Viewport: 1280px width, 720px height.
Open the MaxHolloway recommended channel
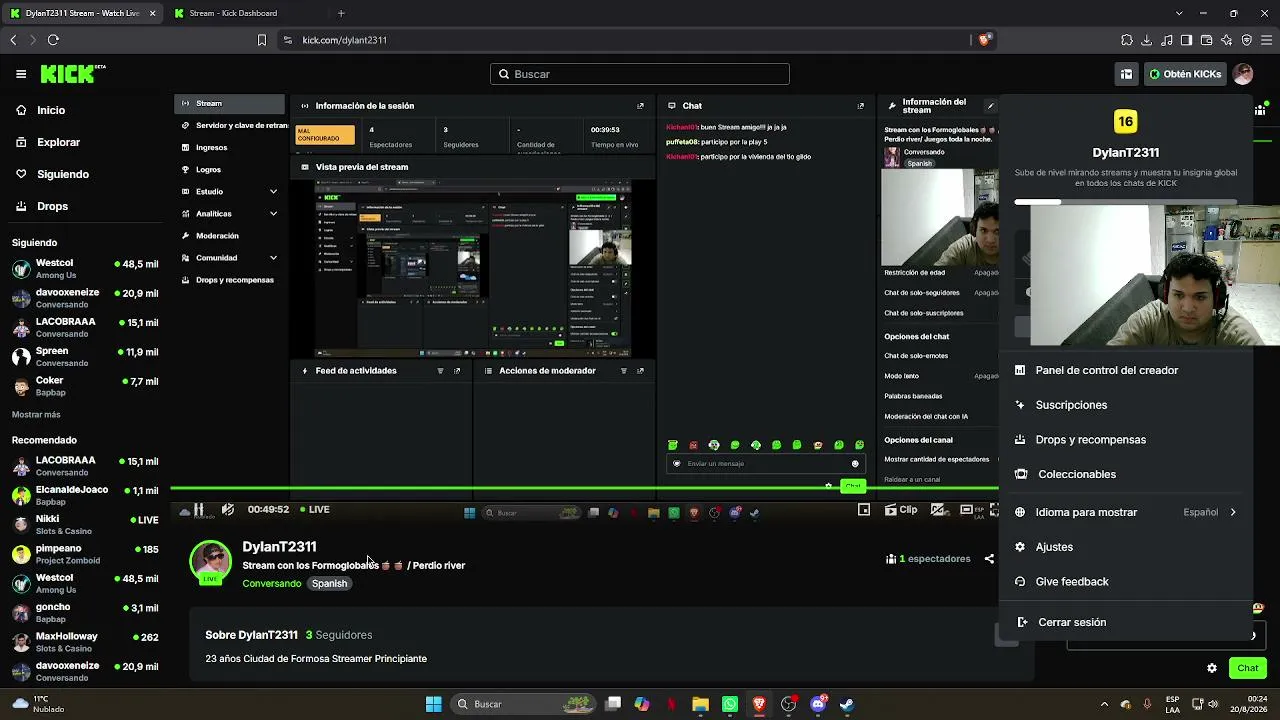click(85, 642)
